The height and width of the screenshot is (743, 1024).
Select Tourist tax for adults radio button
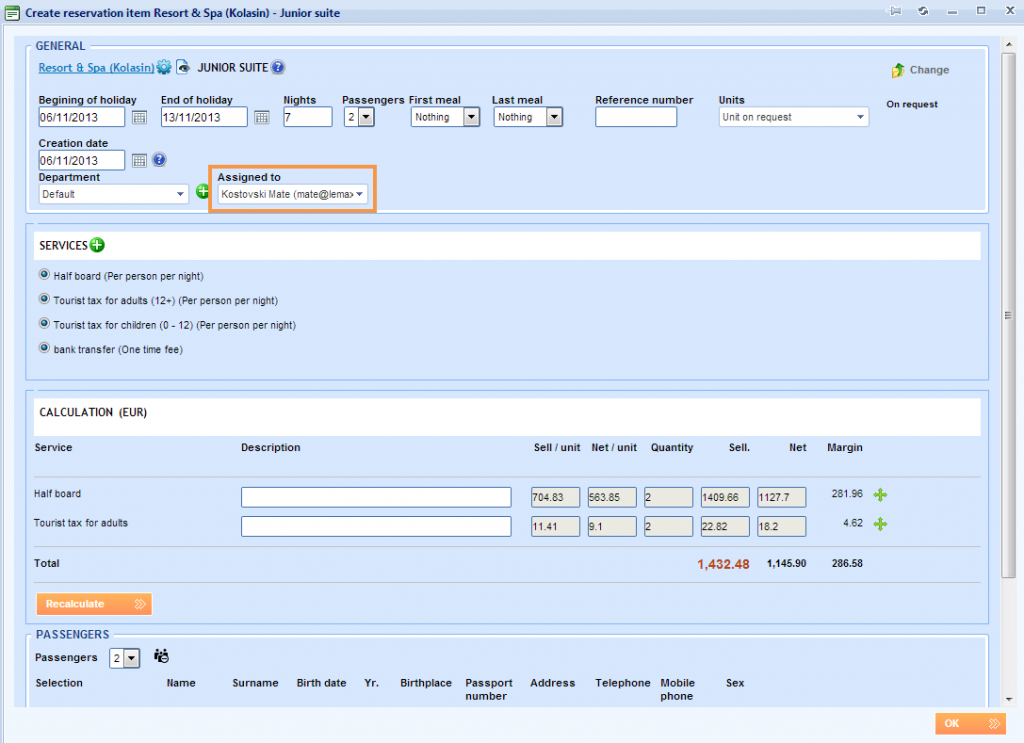pos(44,299)
